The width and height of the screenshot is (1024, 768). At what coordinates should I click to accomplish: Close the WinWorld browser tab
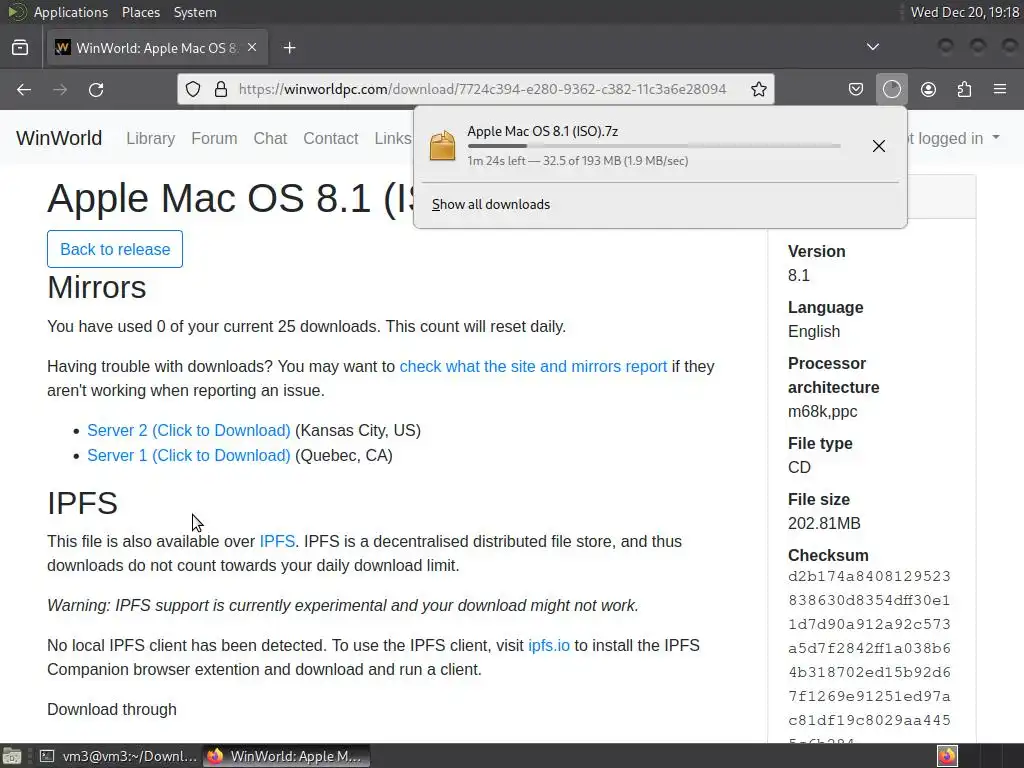[252, 48]
